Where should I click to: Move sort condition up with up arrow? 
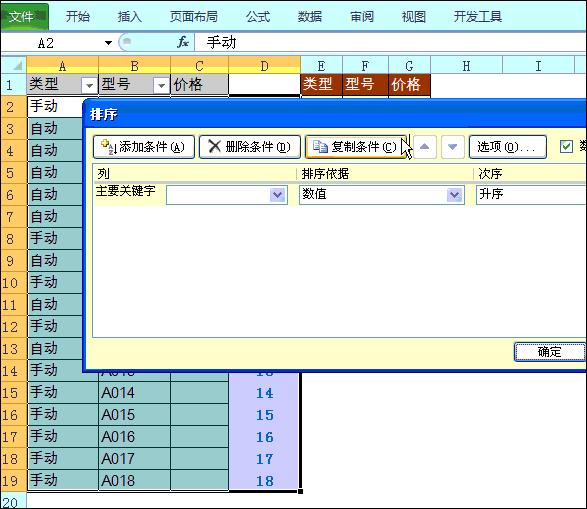click(424, 147)
